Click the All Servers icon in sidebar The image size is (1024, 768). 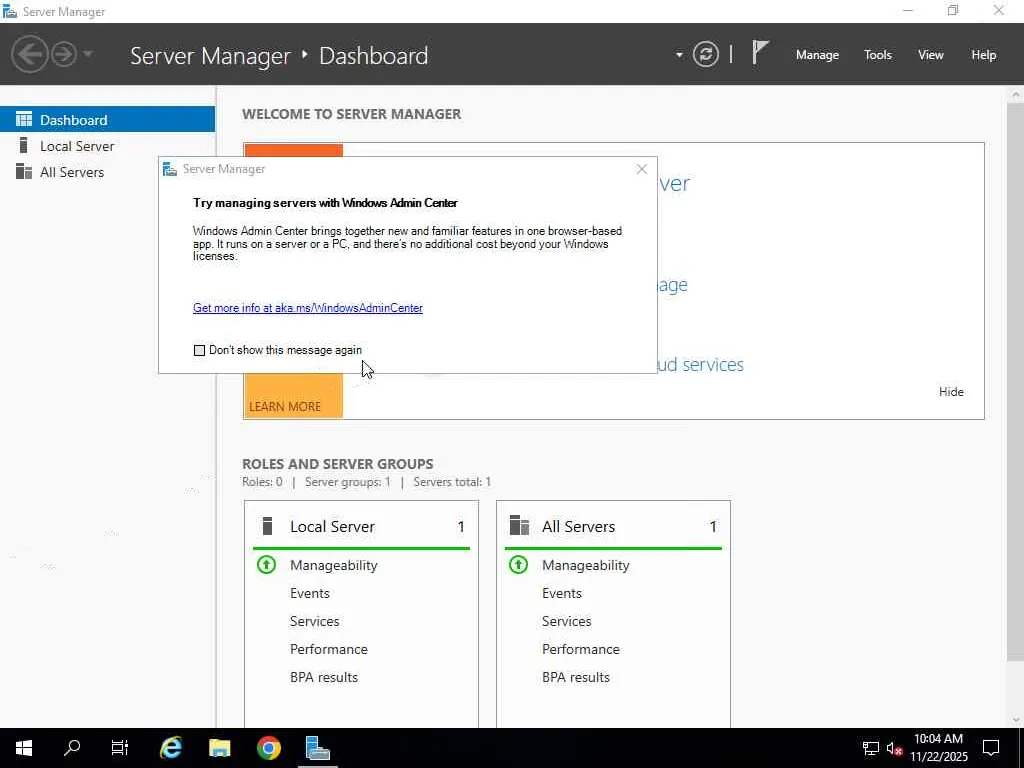point(24,171)
